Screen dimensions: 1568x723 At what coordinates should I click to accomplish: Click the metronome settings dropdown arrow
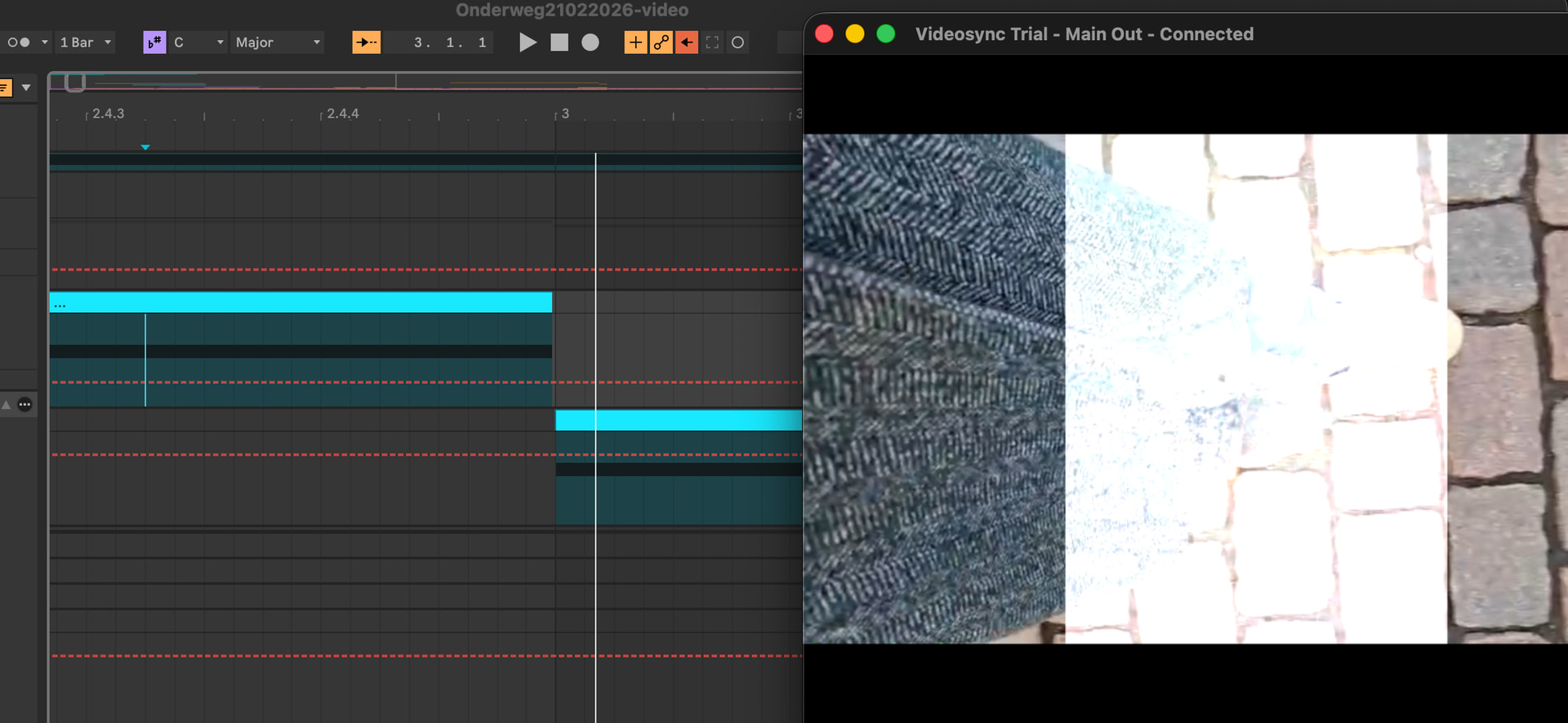(x=44, y=42)
